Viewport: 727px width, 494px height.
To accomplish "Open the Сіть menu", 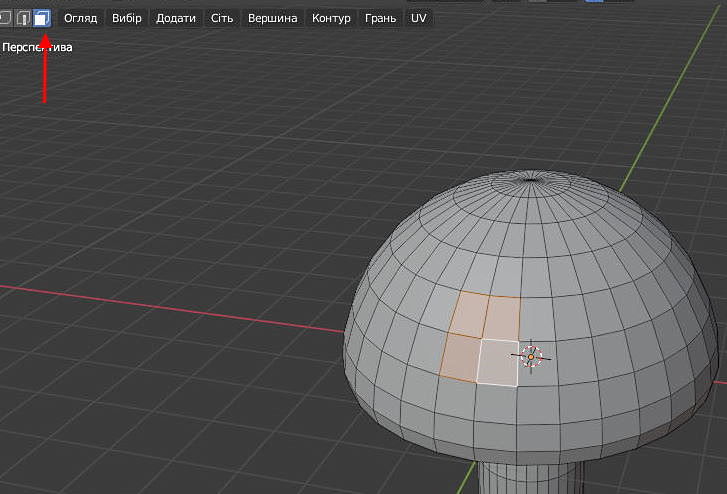I will tap(222, 18).
